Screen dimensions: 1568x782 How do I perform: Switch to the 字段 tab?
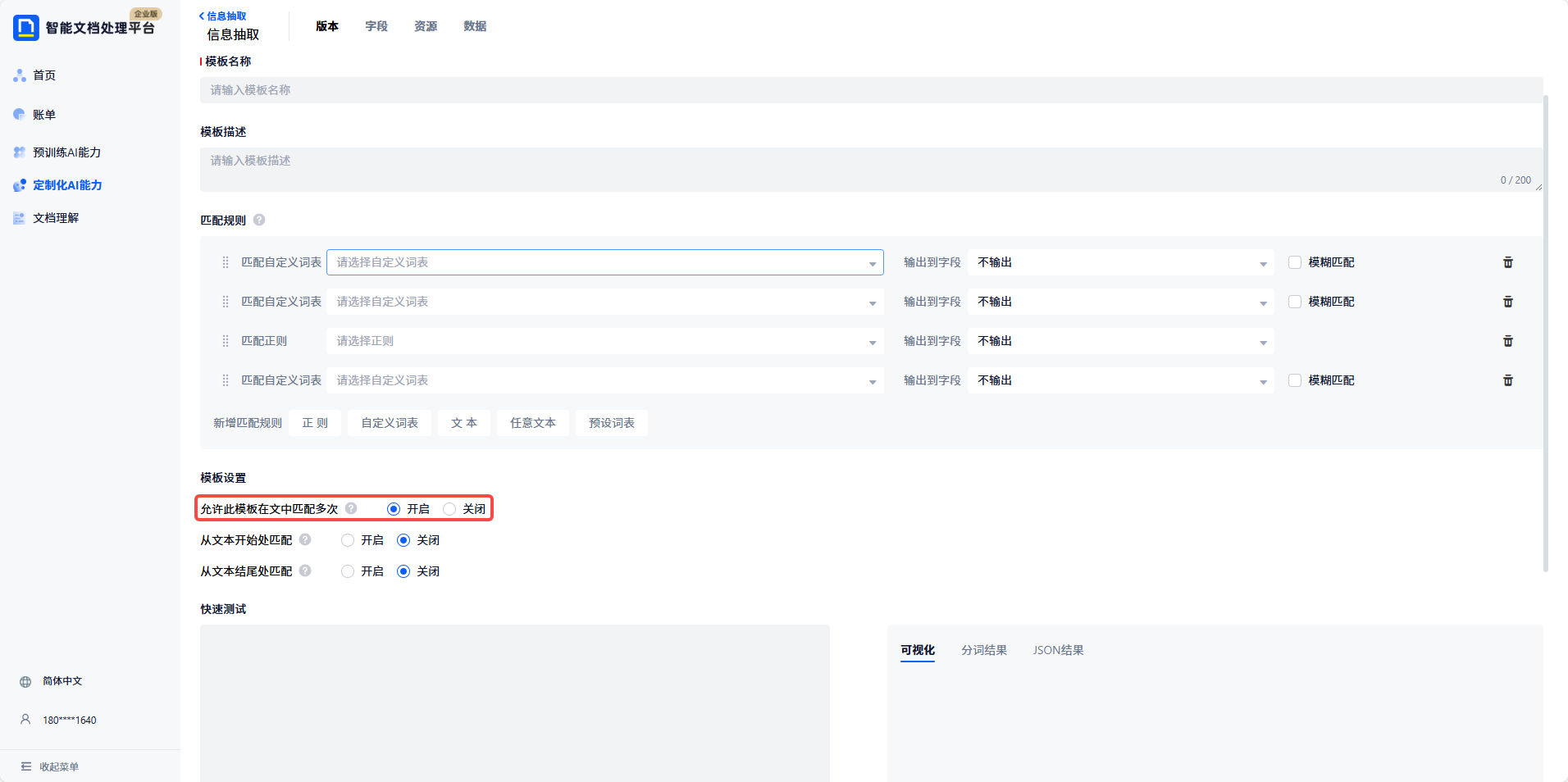[x=376, y=26]
